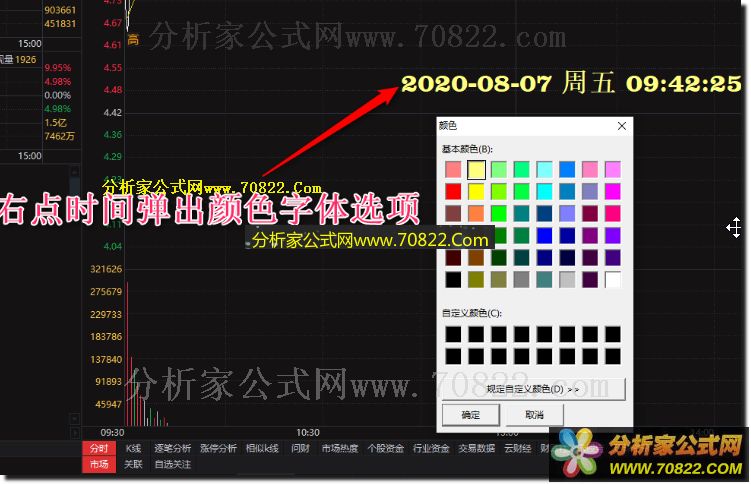
Task: Open 规定自定义颜色(D) custom color definer
Action: tap(534, 389)
